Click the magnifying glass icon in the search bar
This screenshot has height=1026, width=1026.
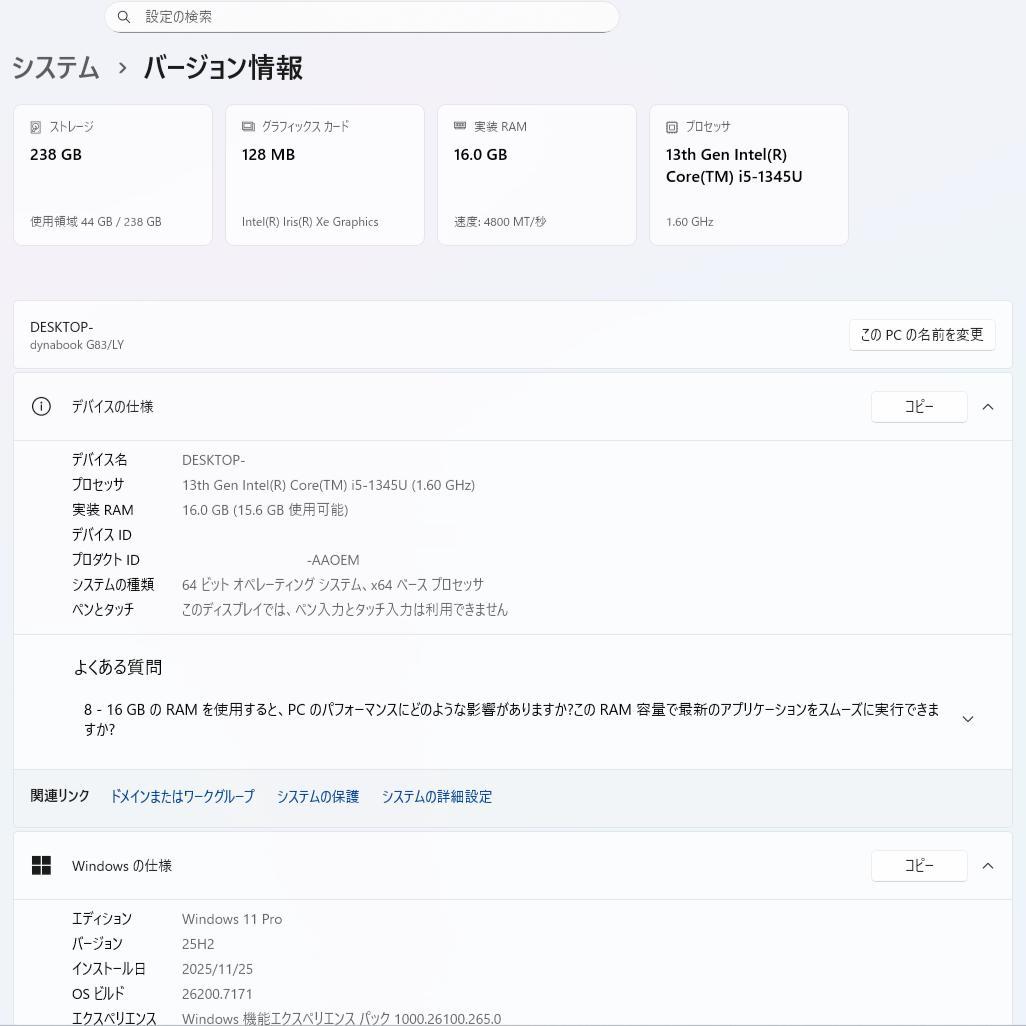(124, 17)
